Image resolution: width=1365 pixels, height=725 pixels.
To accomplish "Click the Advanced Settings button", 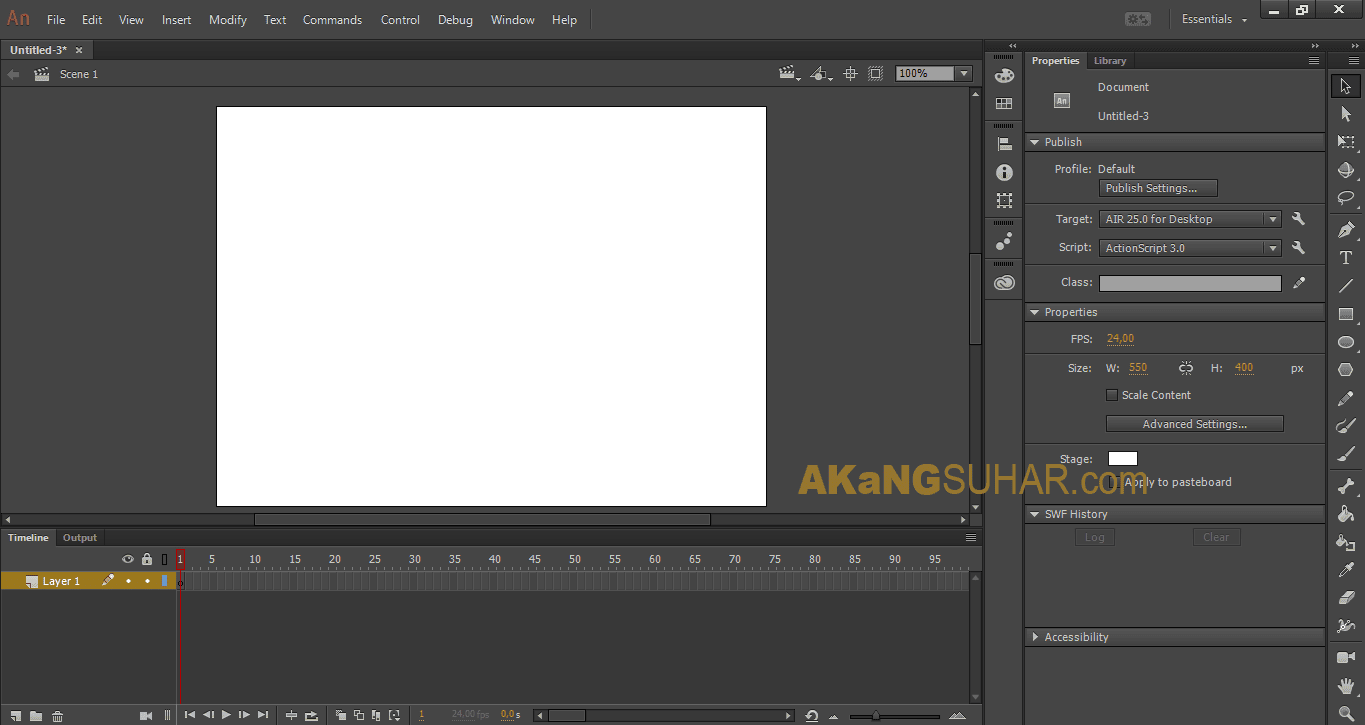I will 1195,424.
